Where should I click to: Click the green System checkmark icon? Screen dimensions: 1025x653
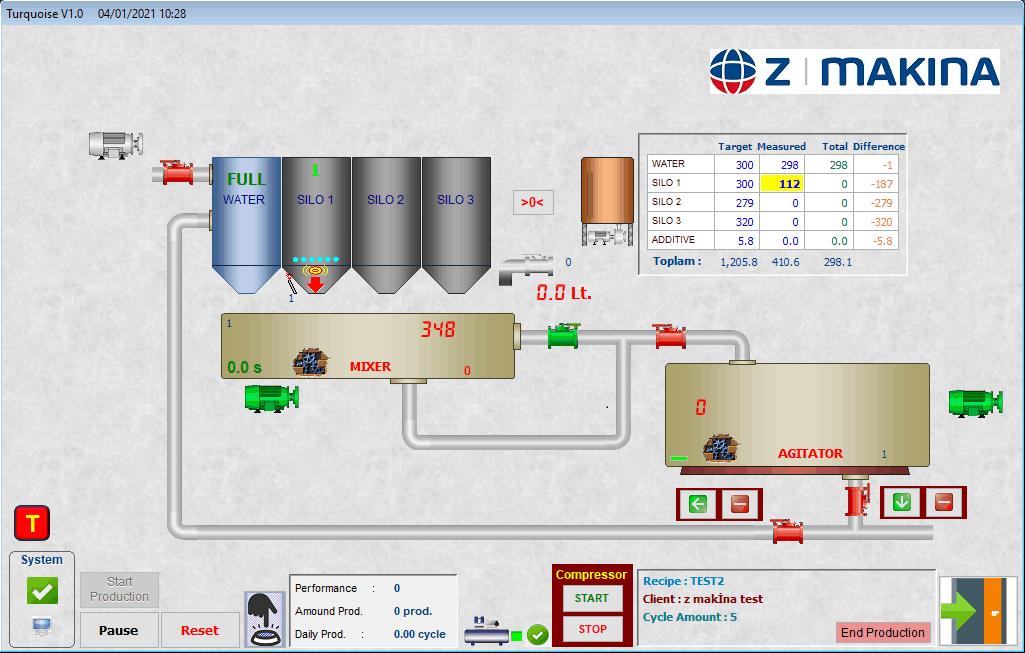[x=42, y=591]
